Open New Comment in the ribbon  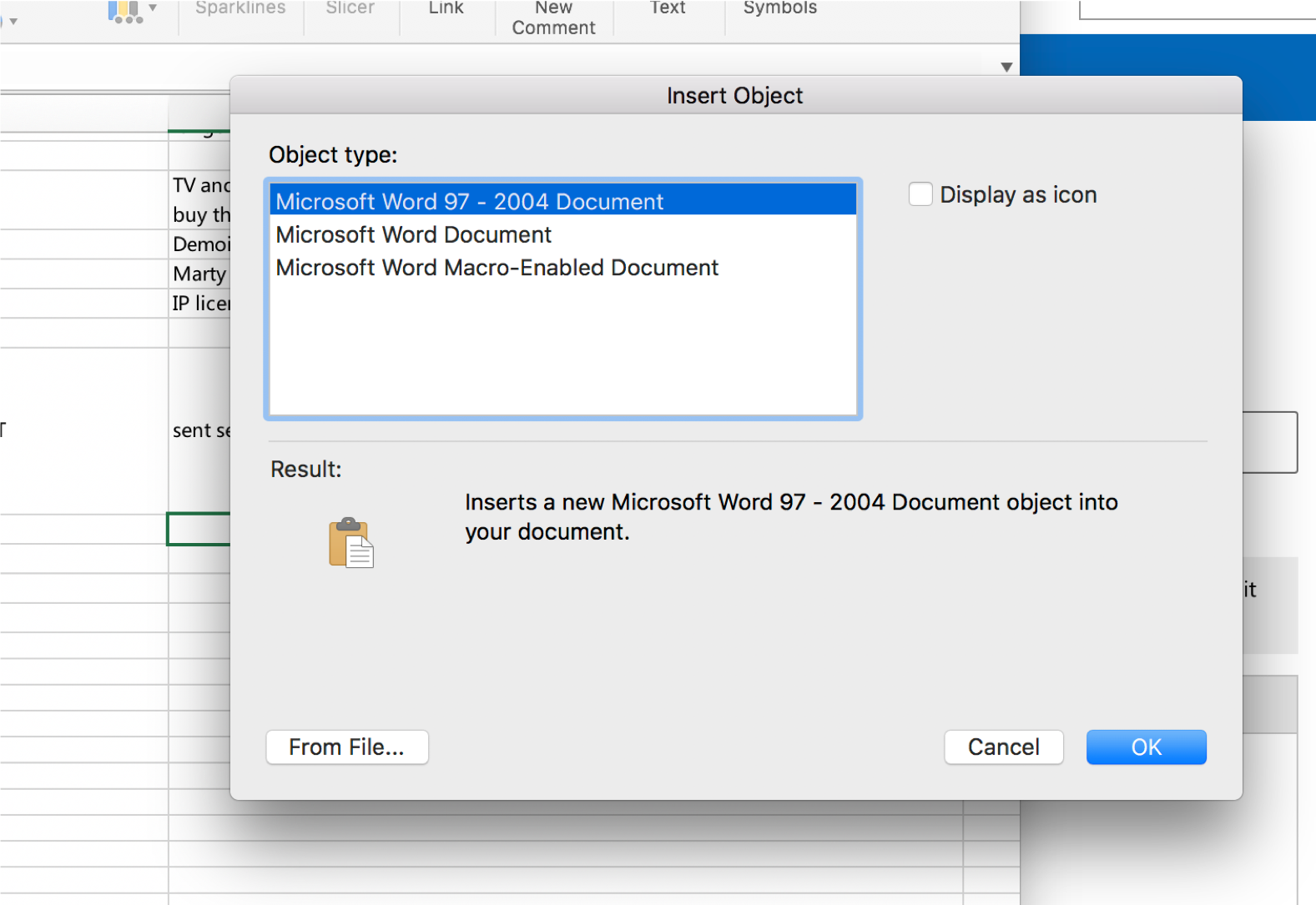click(554, 18)
